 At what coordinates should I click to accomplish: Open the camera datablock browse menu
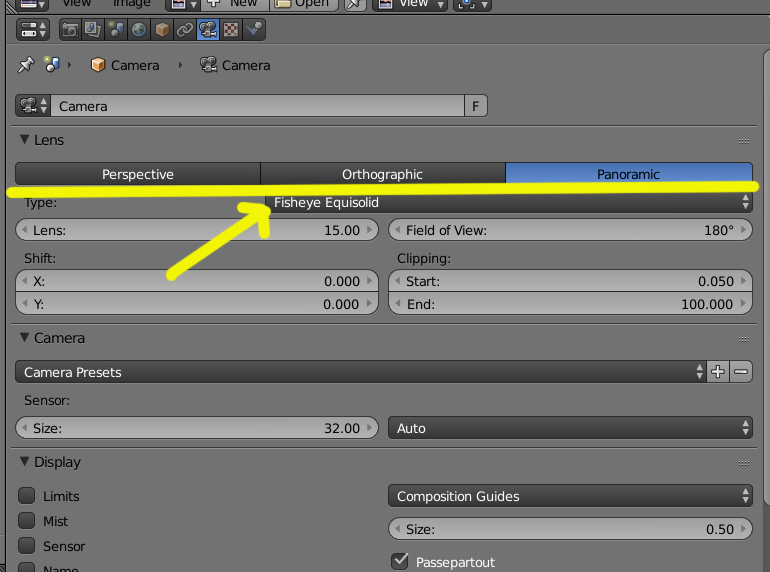coord(33,106)
